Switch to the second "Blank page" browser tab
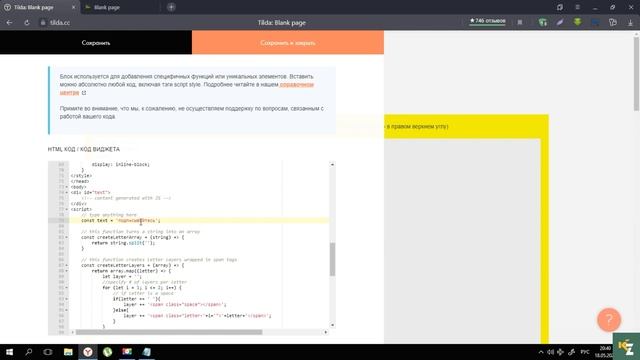 click(107, 7)
